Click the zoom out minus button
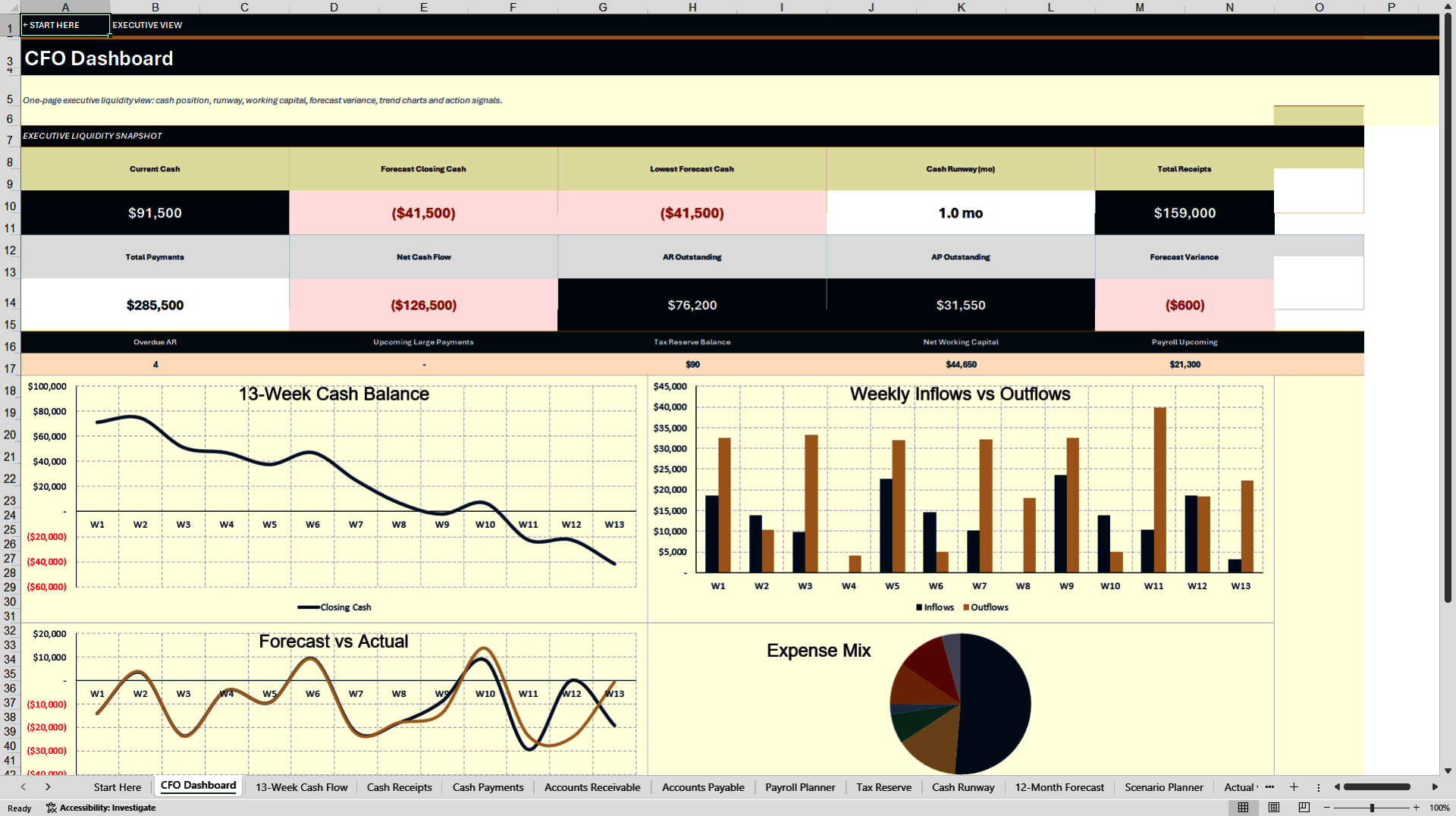1456x816 pixels. coord(1327,808)
